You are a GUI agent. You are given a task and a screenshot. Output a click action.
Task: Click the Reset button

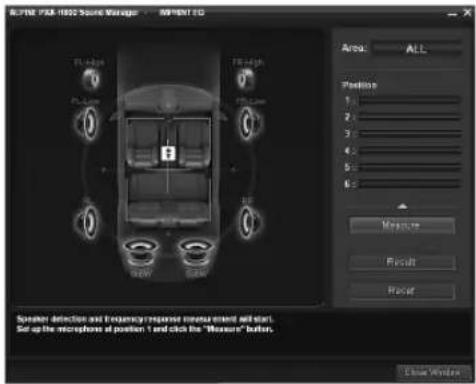[x=402, y=291]
